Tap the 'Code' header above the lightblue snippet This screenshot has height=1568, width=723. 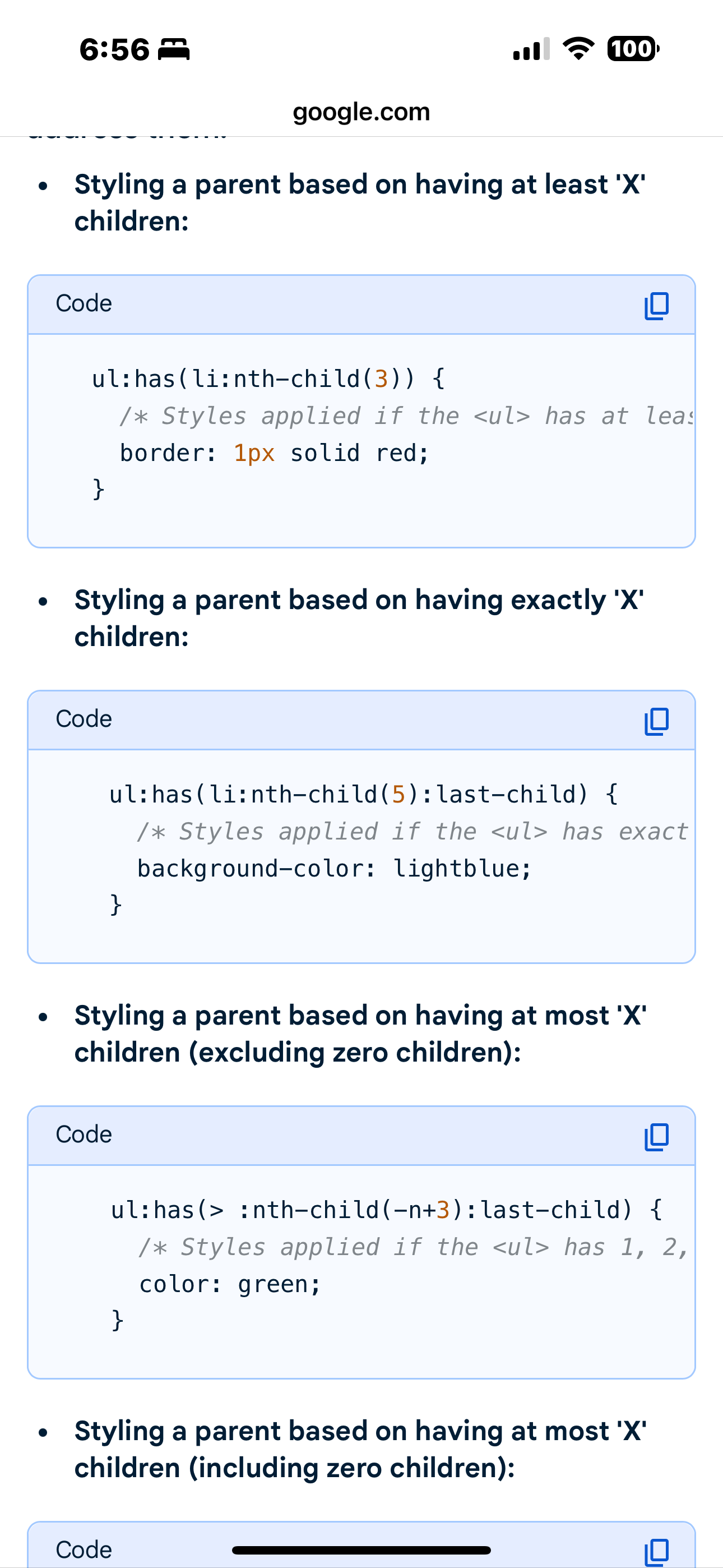tap(84, 719)
